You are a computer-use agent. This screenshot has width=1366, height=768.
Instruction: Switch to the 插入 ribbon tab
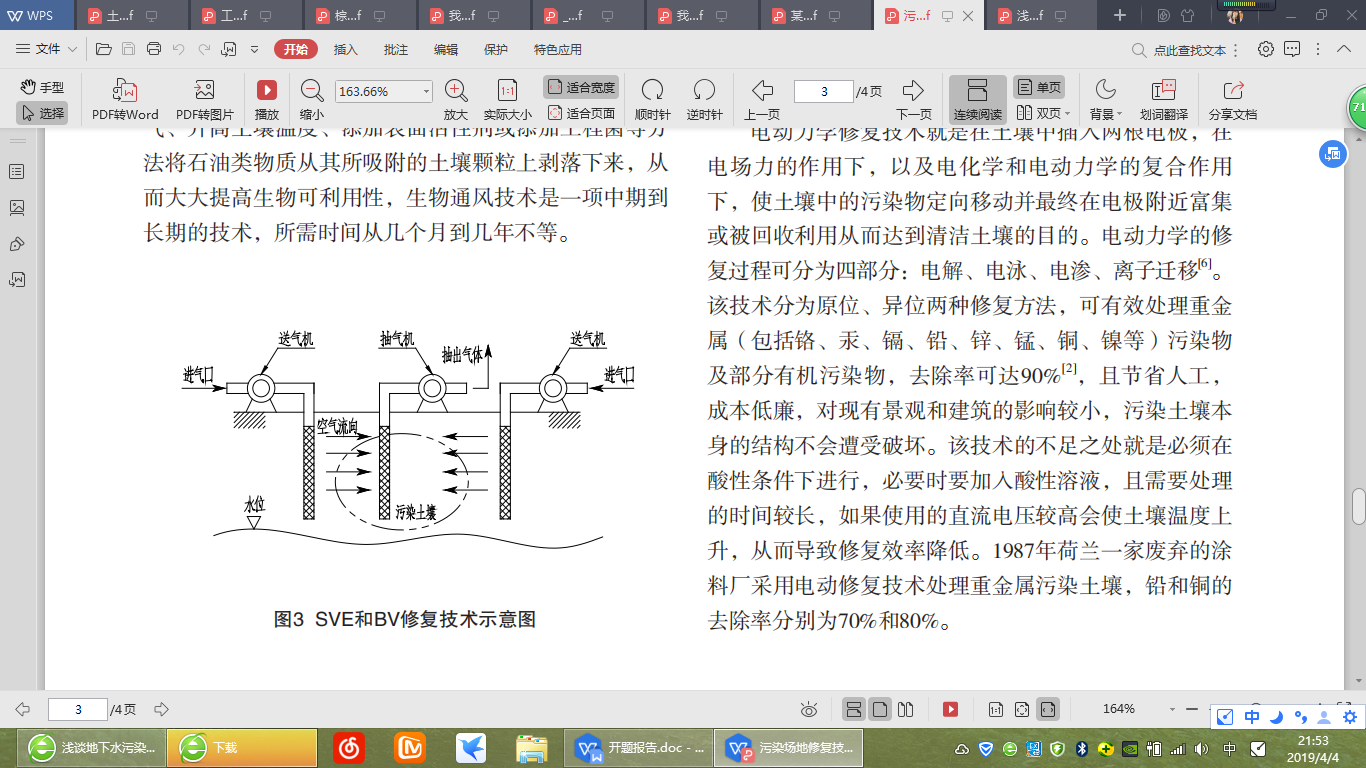[345, 49]
